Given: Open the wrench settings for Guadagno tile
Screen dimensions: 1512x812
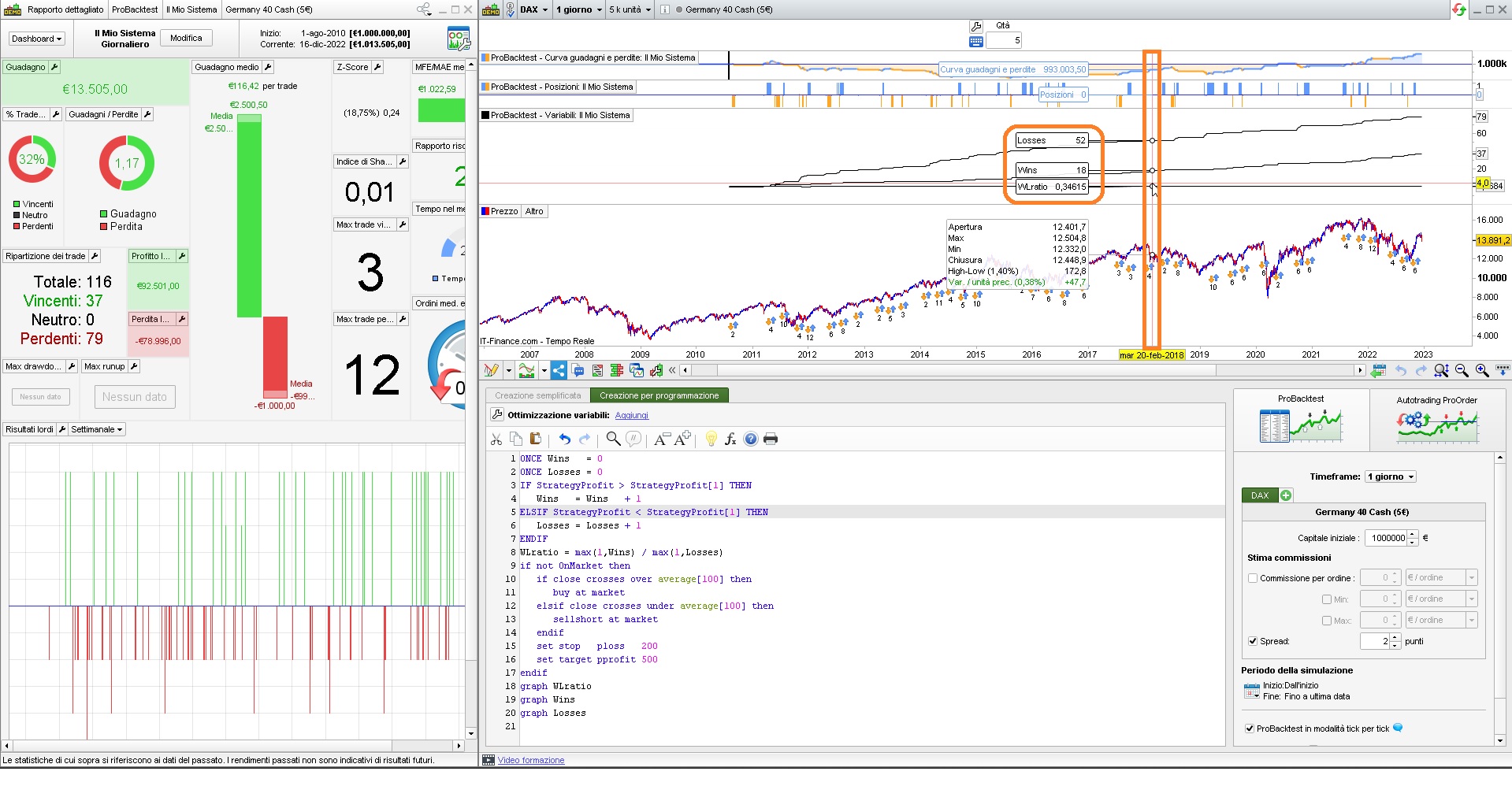Looking at the screenshot, I should pos(54,67).
